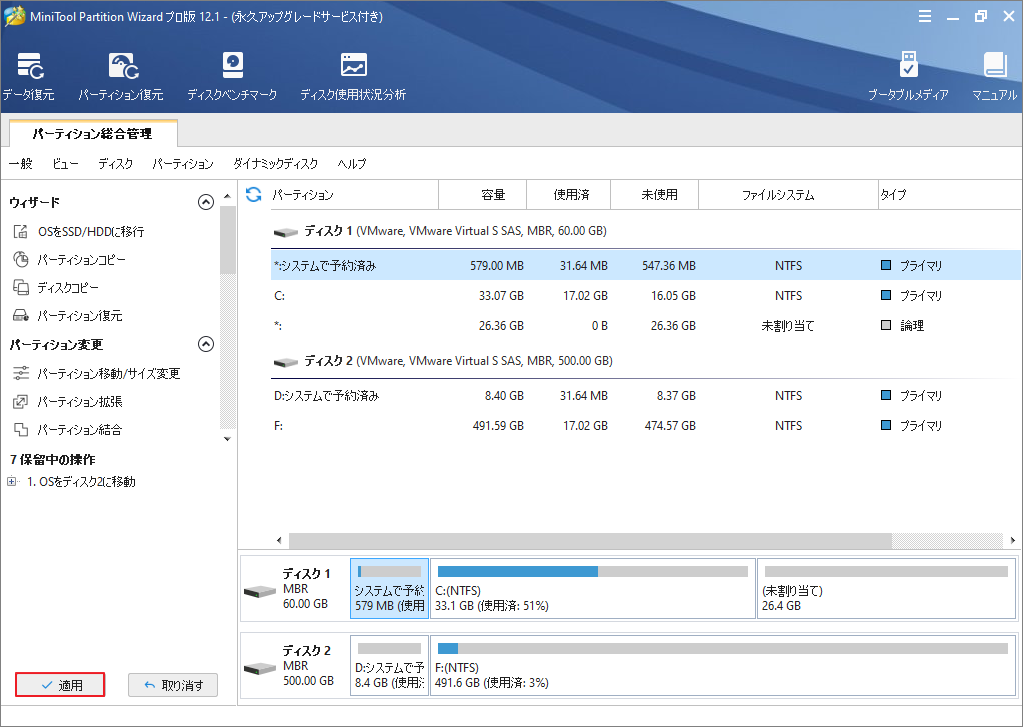Viewport: 1023px width, 727px height.
Task: Open the ディスク menu
Action: pyautogui.click(x=115, y=164)
